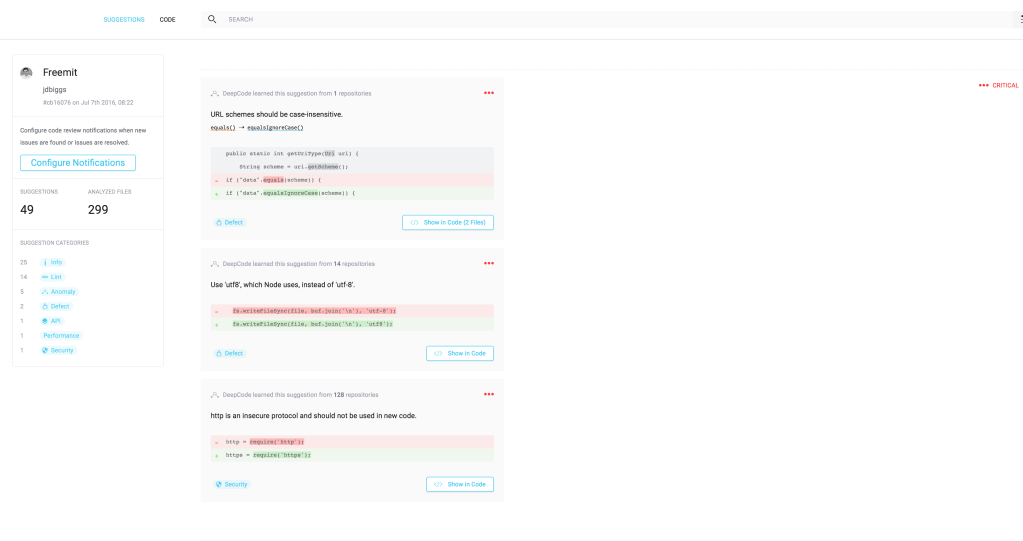Click the Configure Notifications button

pyautogui.click(x=78, y=162)
